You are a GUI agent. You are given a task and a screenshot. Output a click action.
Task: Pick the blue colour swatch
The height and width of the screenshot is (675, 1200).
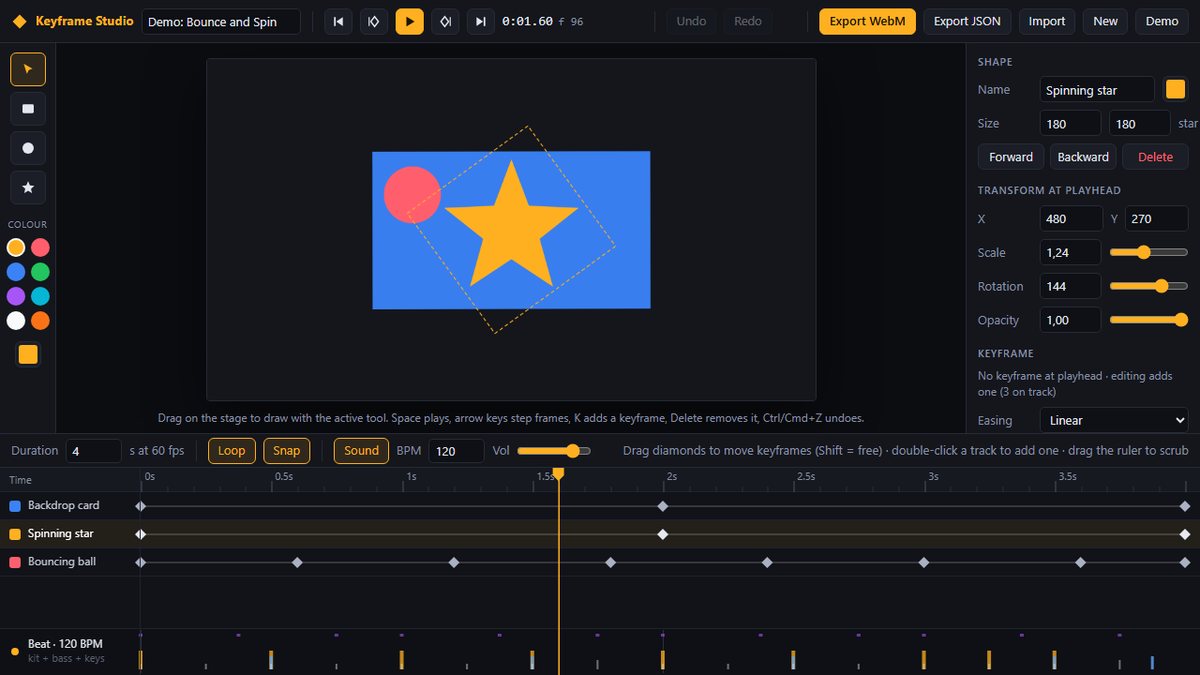(16, 272)
